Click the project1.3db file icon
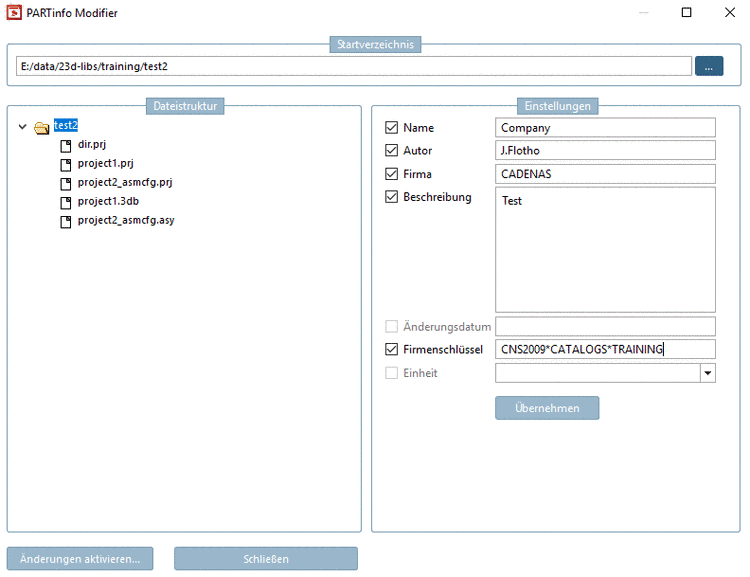This screenshot has height=577, width=750. (66, 203)
